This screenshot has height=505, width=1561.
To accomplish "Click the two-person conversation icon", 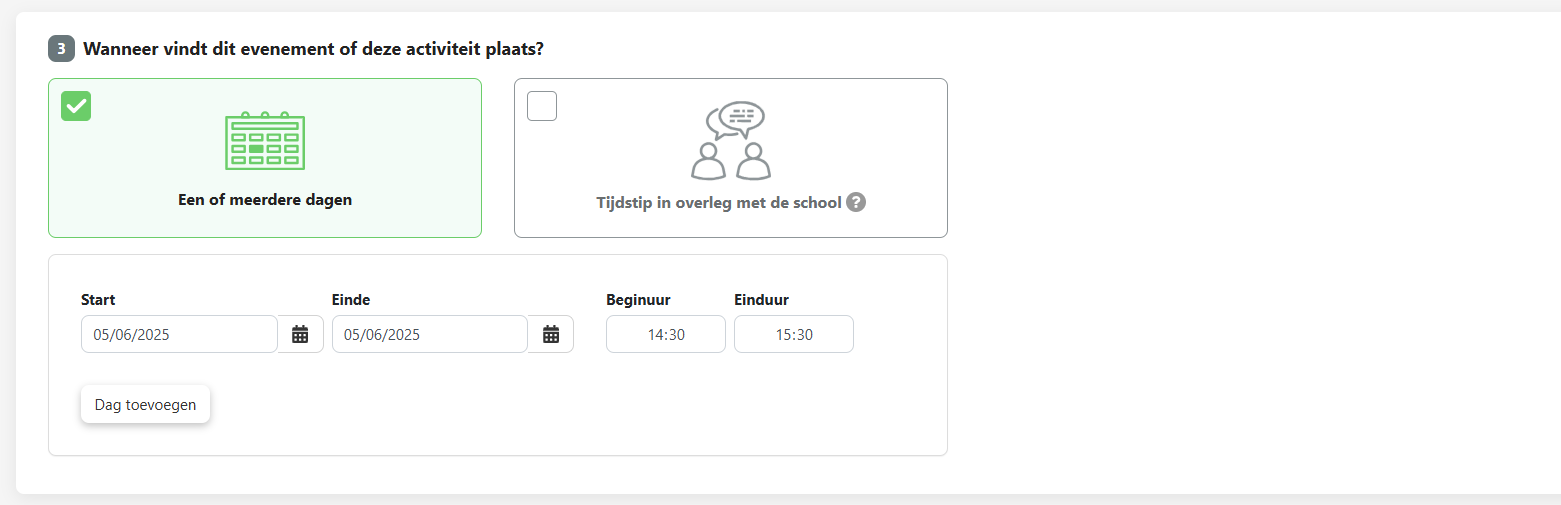I will coord(731,141).
